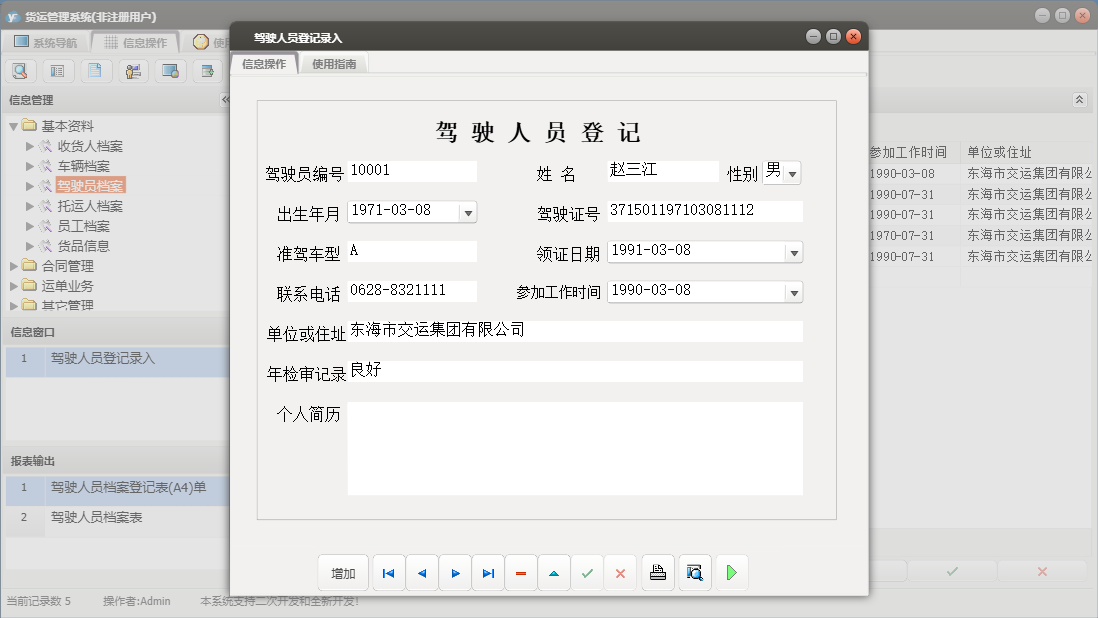Cancel edits with the red X icon
Screen dimensions: 1098x618
621,572
